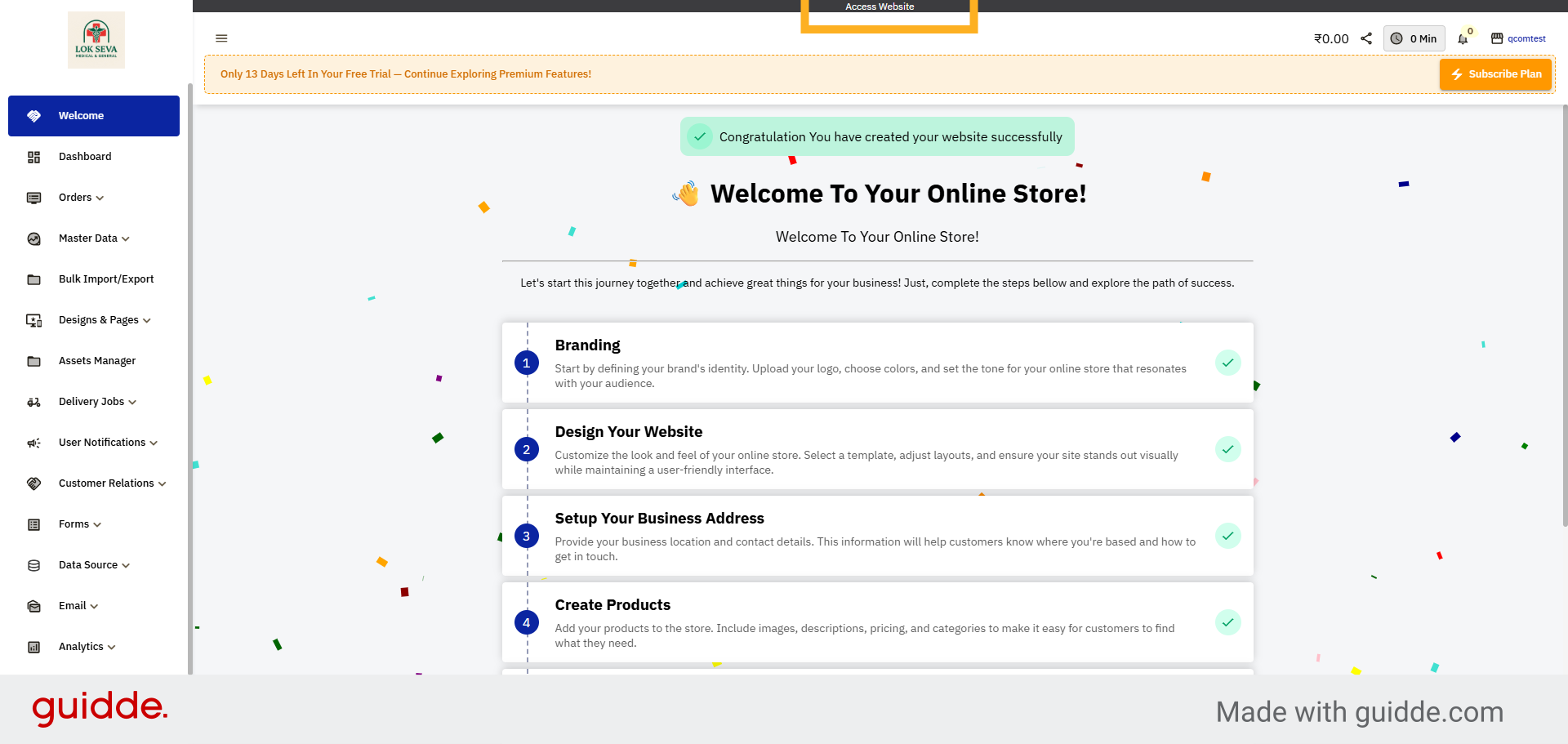
Task: Expand the Analytics chevron
Action: [x=112, y=648]
